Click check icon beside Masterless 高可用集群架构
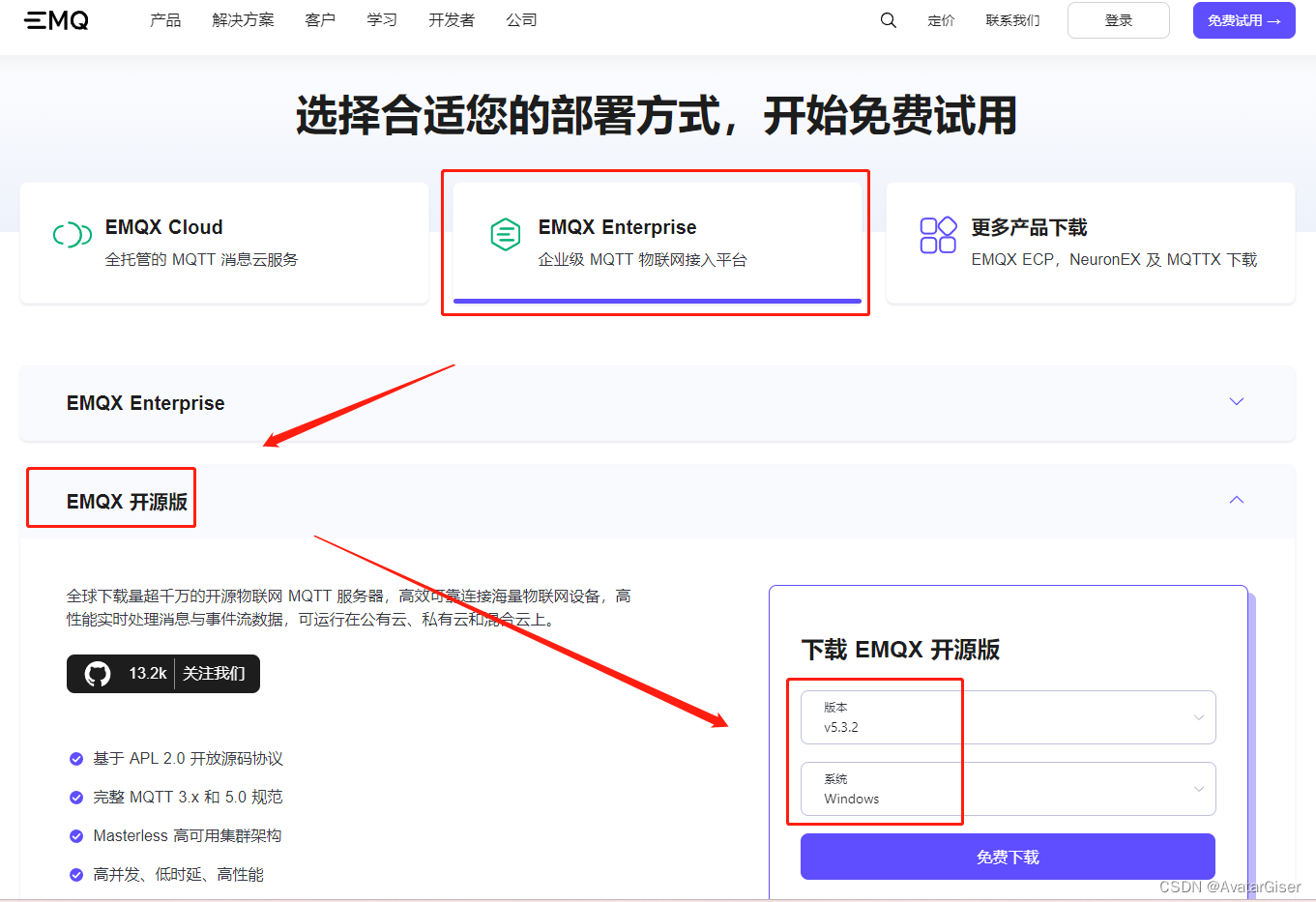This screenshot has height=902, width=1316. (76, 836)
